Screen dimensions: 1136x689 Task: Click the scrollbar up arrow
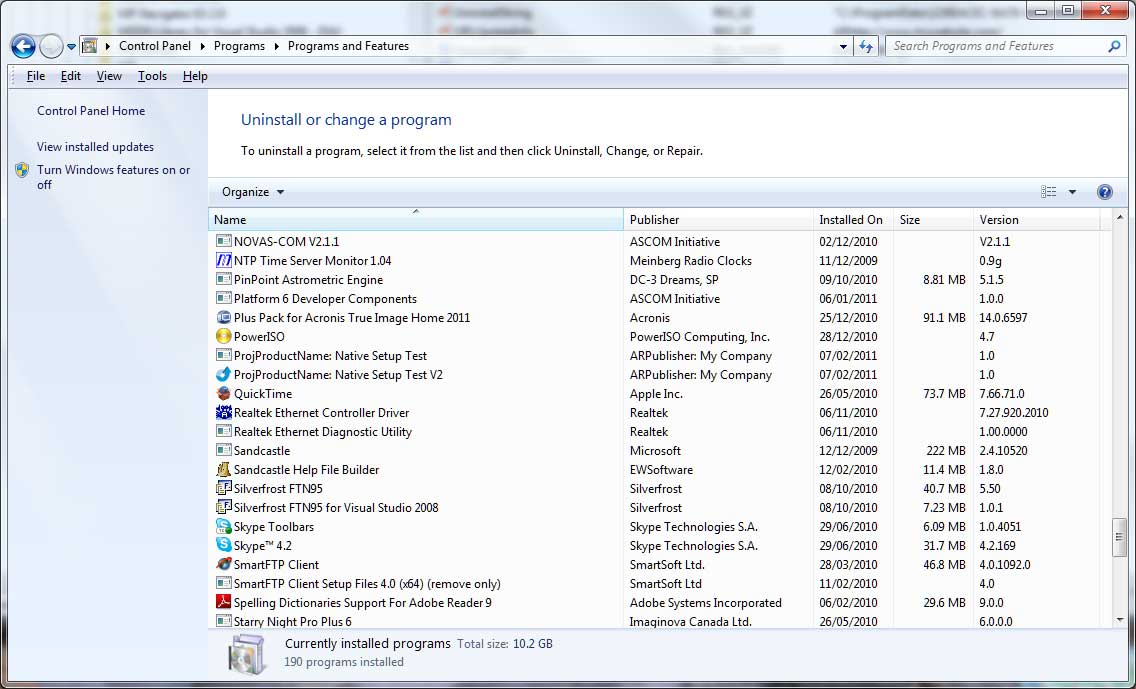[x=1120, y=217]
